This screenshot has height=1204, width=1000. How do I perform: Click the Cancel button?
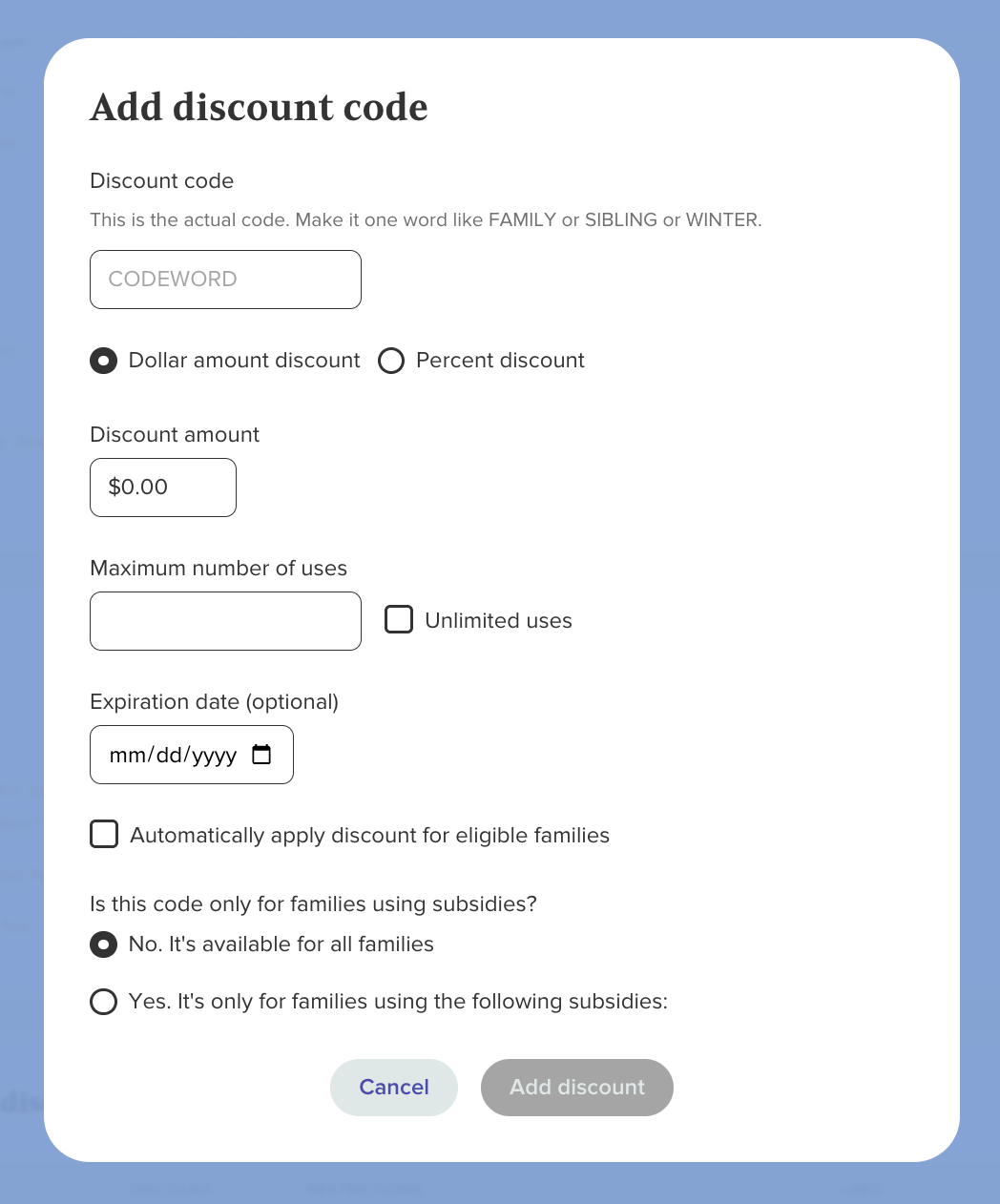click(393, 1087)
